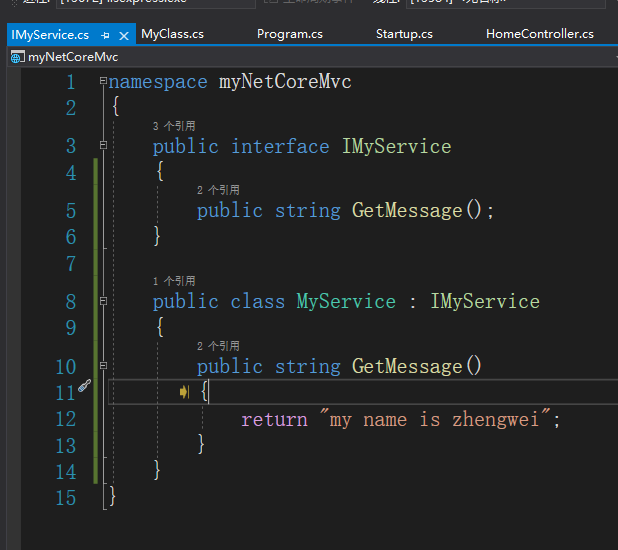The height and width of the screenshot is (550, 618).
Task: Click IMyService identifier in the interface declaration
Action: point(396,147)
